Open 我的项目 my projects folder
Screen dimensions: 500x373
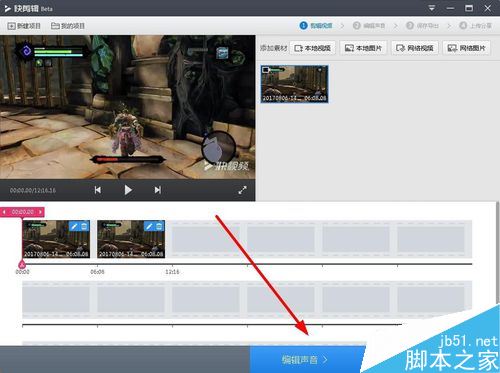[68, 26]
